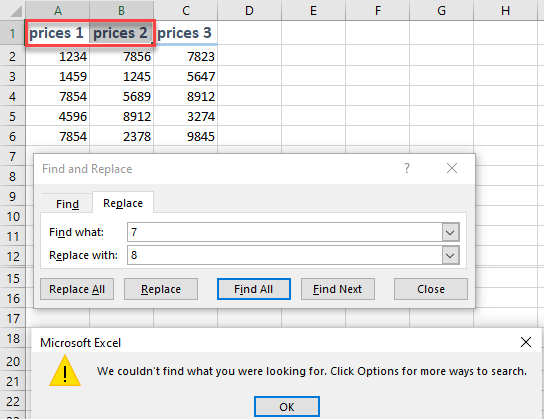Select column D header
The width and height of the screenshot is (544, 419).
click(x=249, y=10)
